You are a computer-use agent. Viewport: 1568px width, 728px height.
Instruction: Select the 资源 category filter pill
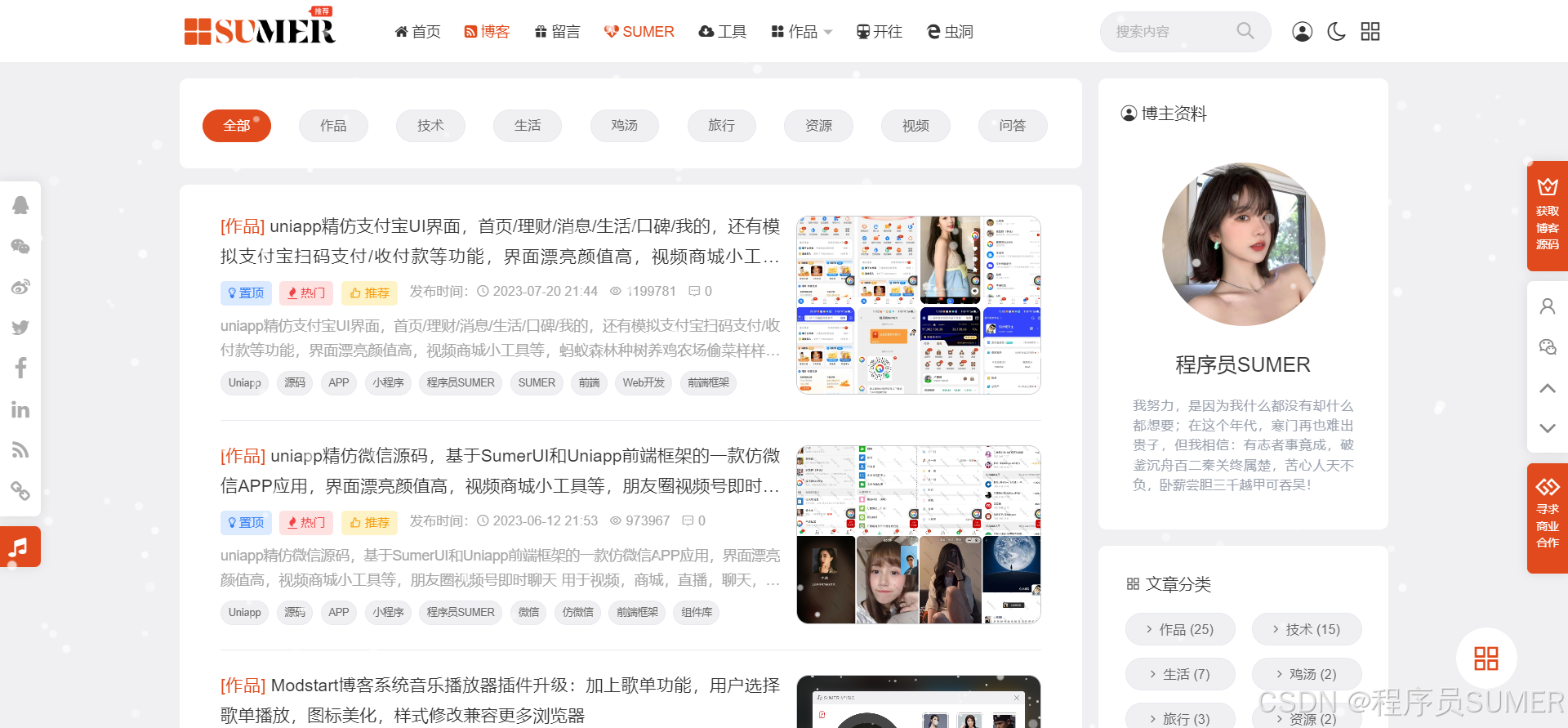click(x=818, y=126)
